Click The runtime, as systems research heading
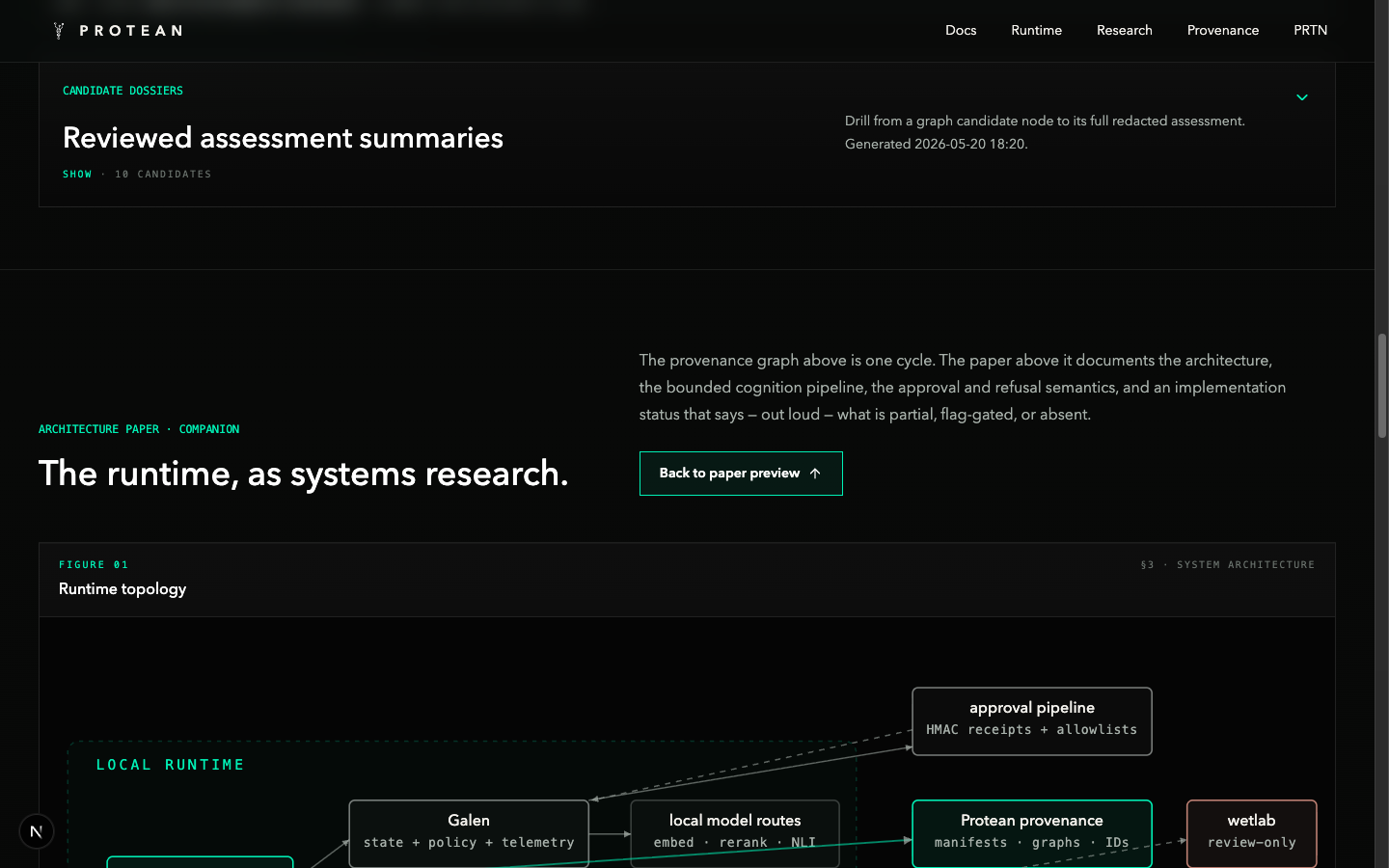Image resolution: width=1389 pixels, height=868 pixels. [x=303, y=474]
